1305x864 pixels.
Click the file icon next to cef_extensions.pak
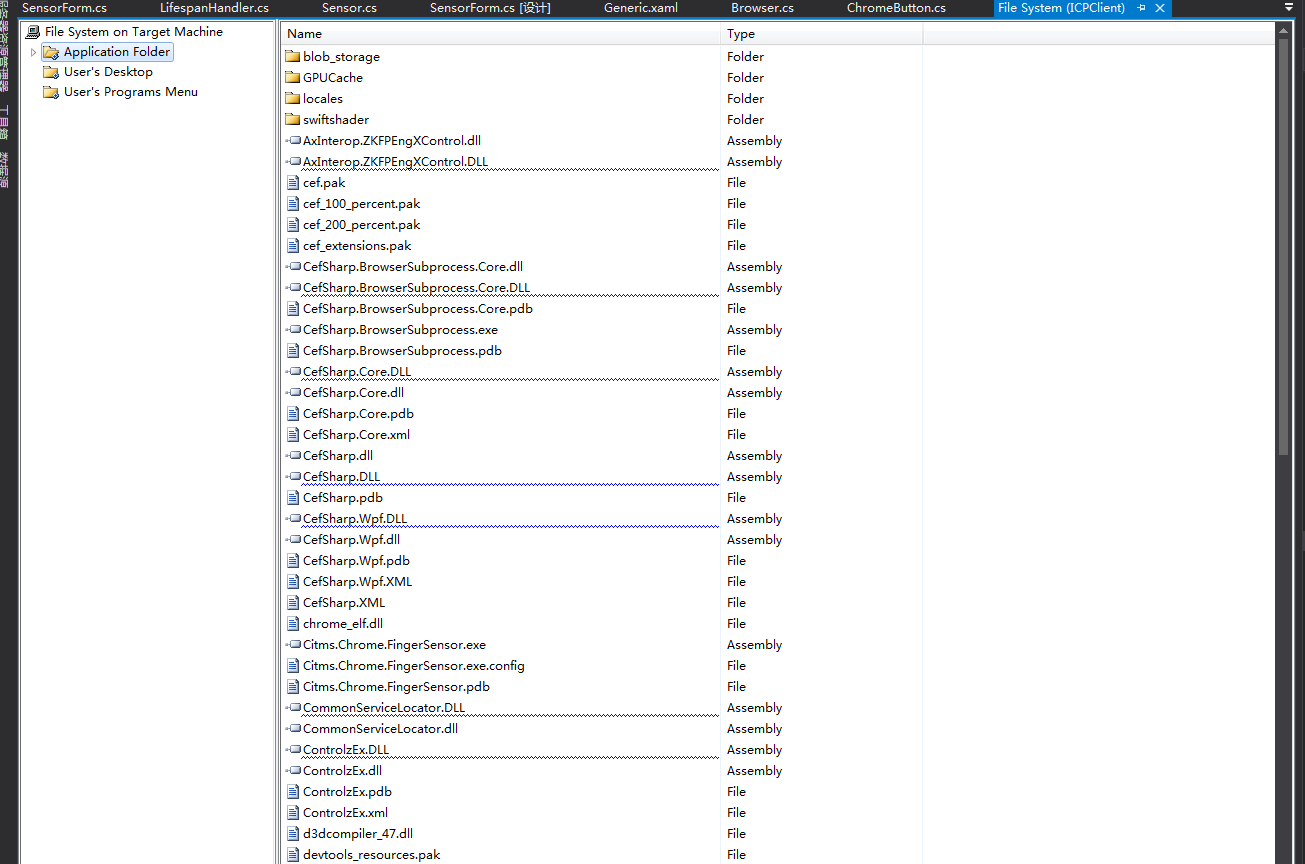point(293,245)
